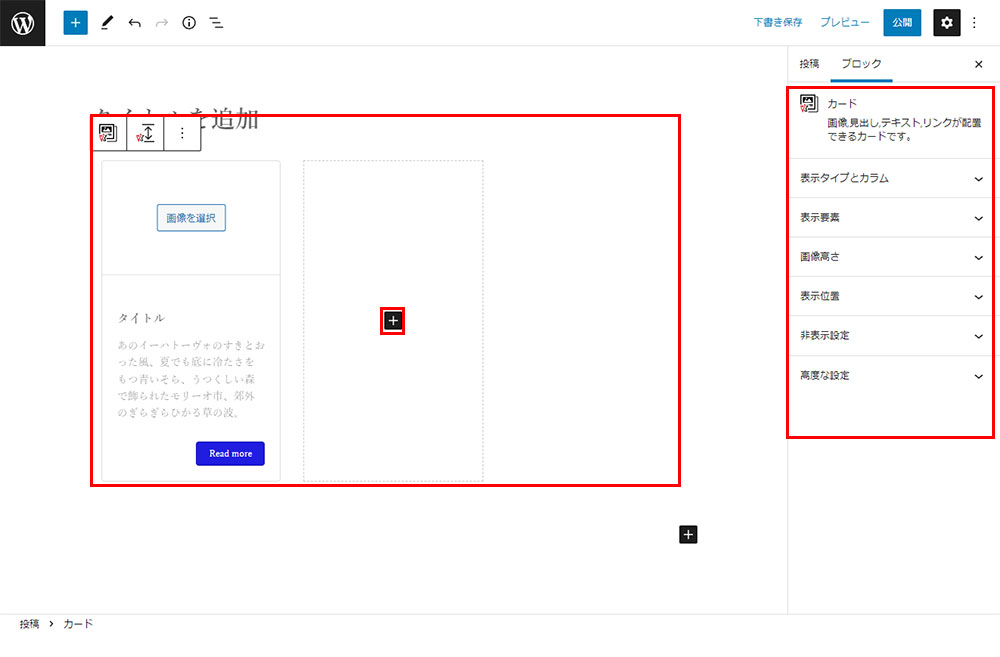This screenshot has width=1000, height=657.
Task: Add a card item with inner plus
Action: (393, 320)
